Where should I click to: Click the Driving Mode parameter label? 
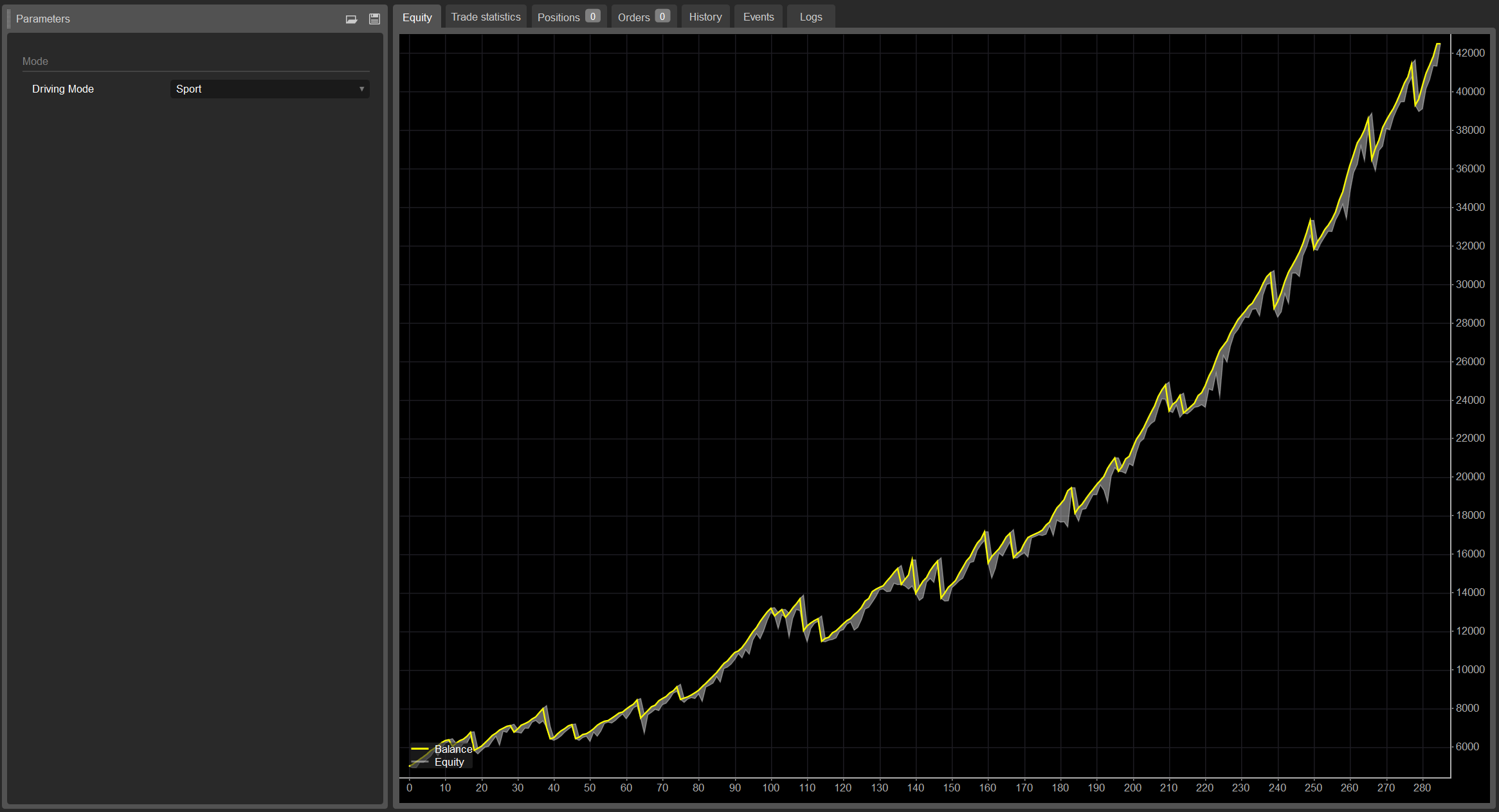point(63,89)
